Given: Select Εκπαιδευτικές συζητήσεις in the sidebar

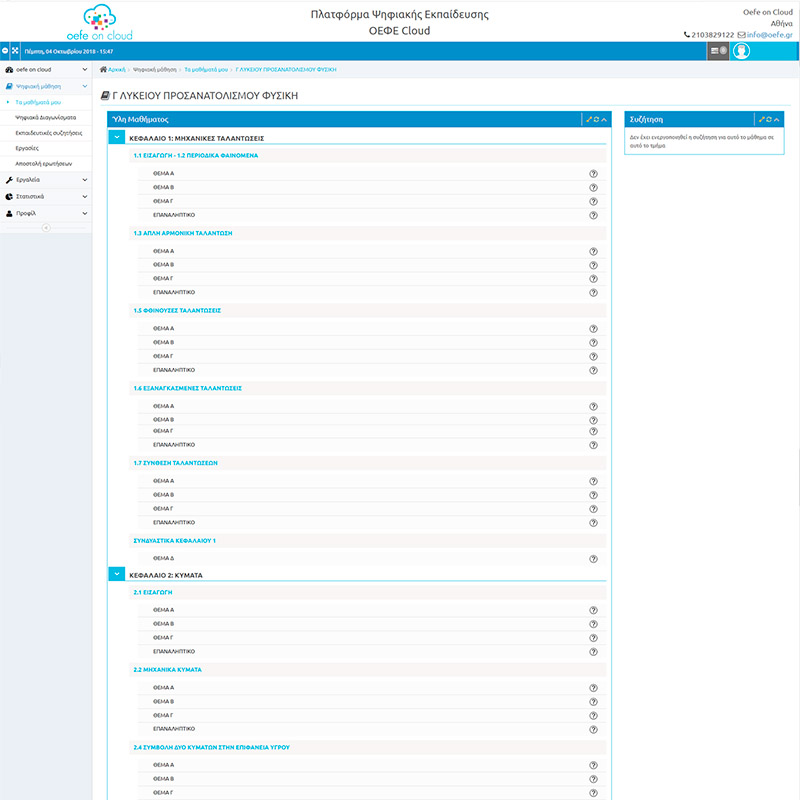Looking at the screenshot, I should point(49,132).
